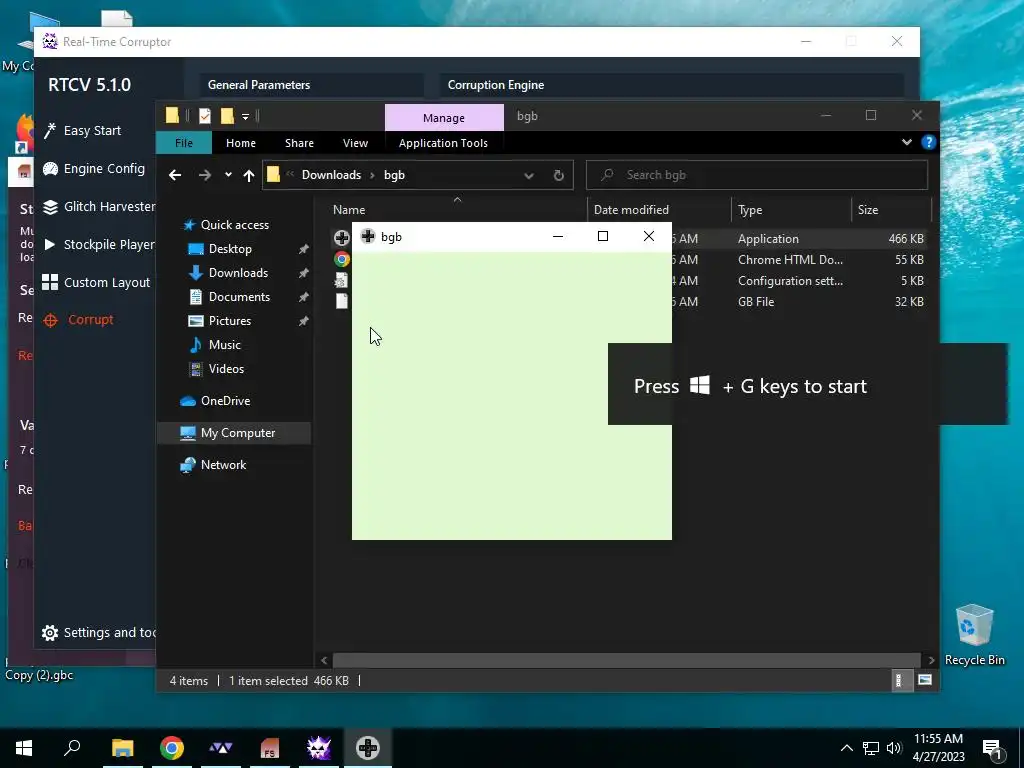
Task: Refresh the bgb folder view
Action: point(558,175)
